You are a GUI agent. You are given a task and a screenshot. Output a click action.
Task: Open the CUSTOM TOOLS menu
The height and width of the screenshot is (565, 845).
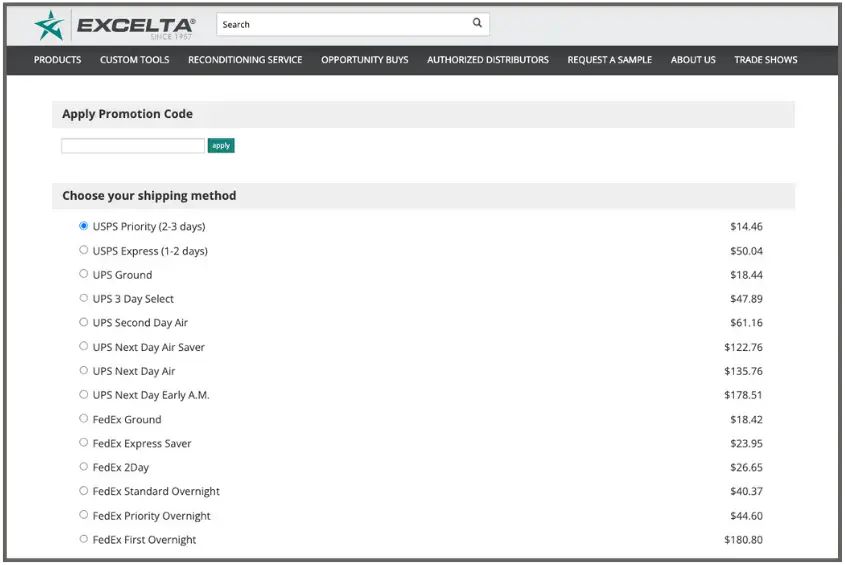(135, 60)
